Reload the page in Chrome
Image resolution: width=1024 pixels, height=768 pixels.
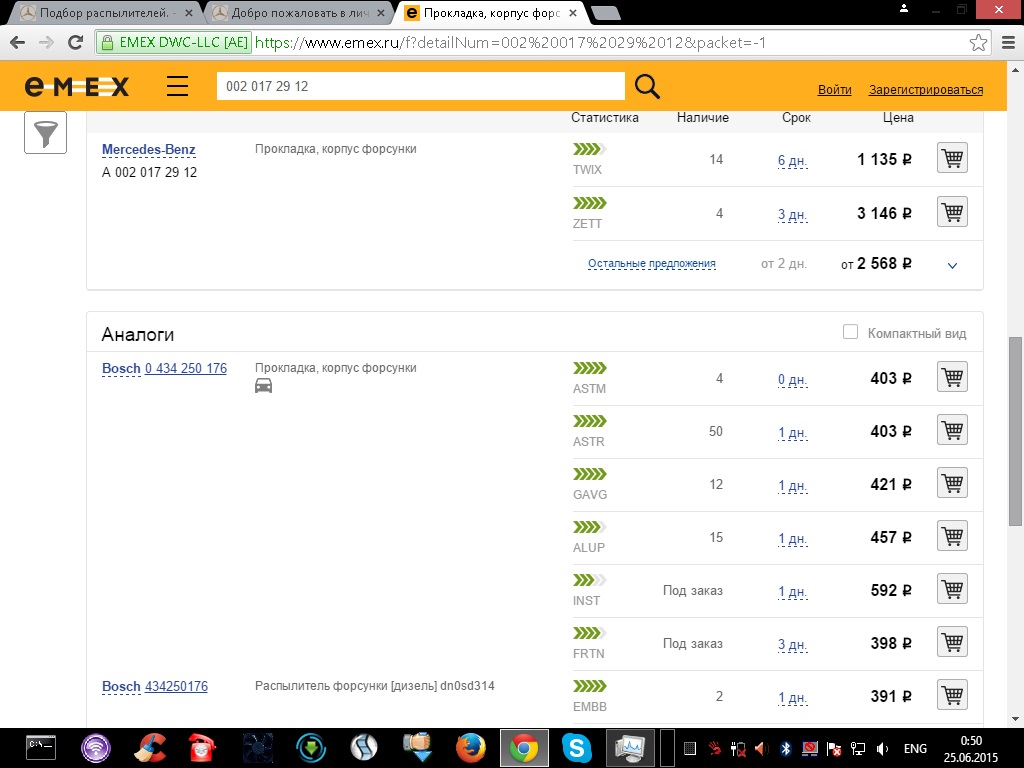pos(76,42)
